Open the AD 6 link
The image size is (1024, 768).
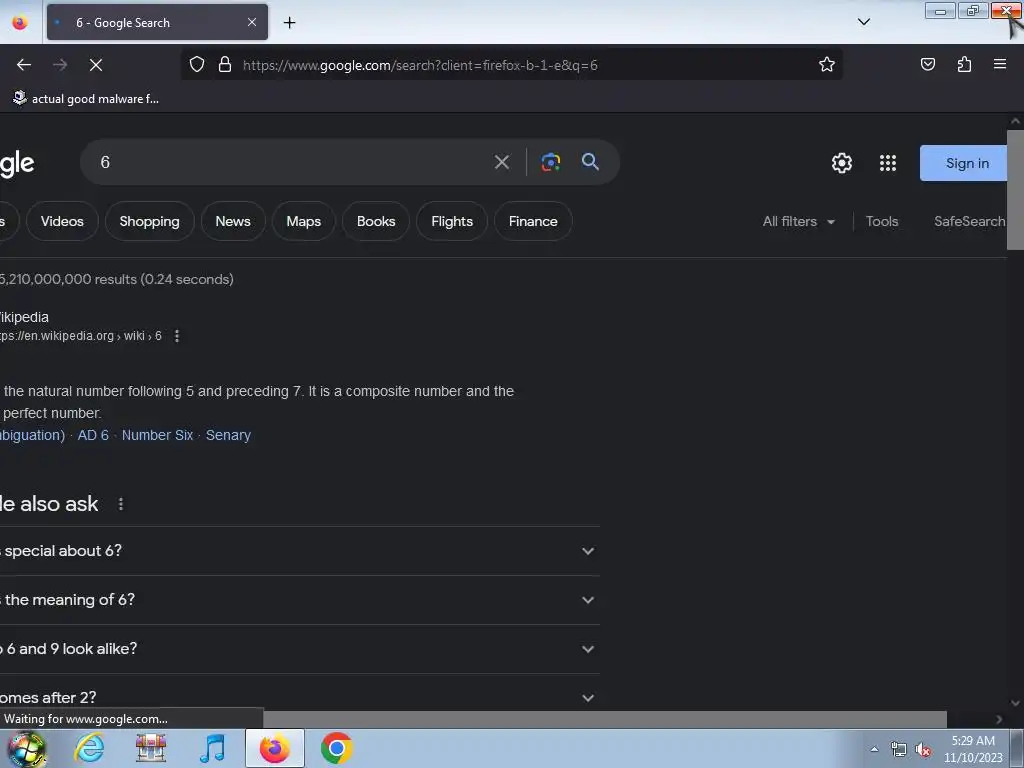93,435
